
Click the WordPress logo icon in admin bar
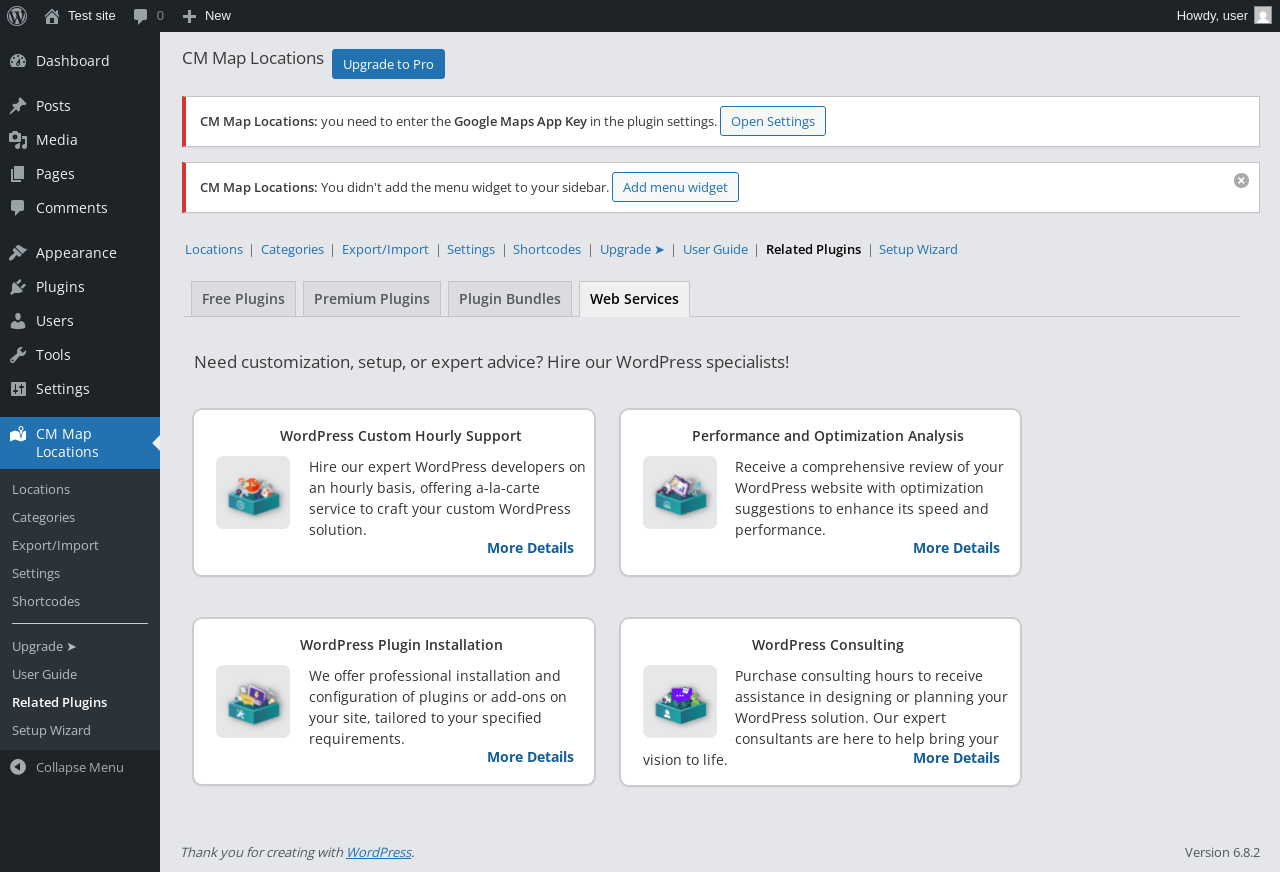pyautogui.click(x=17, y=15)
